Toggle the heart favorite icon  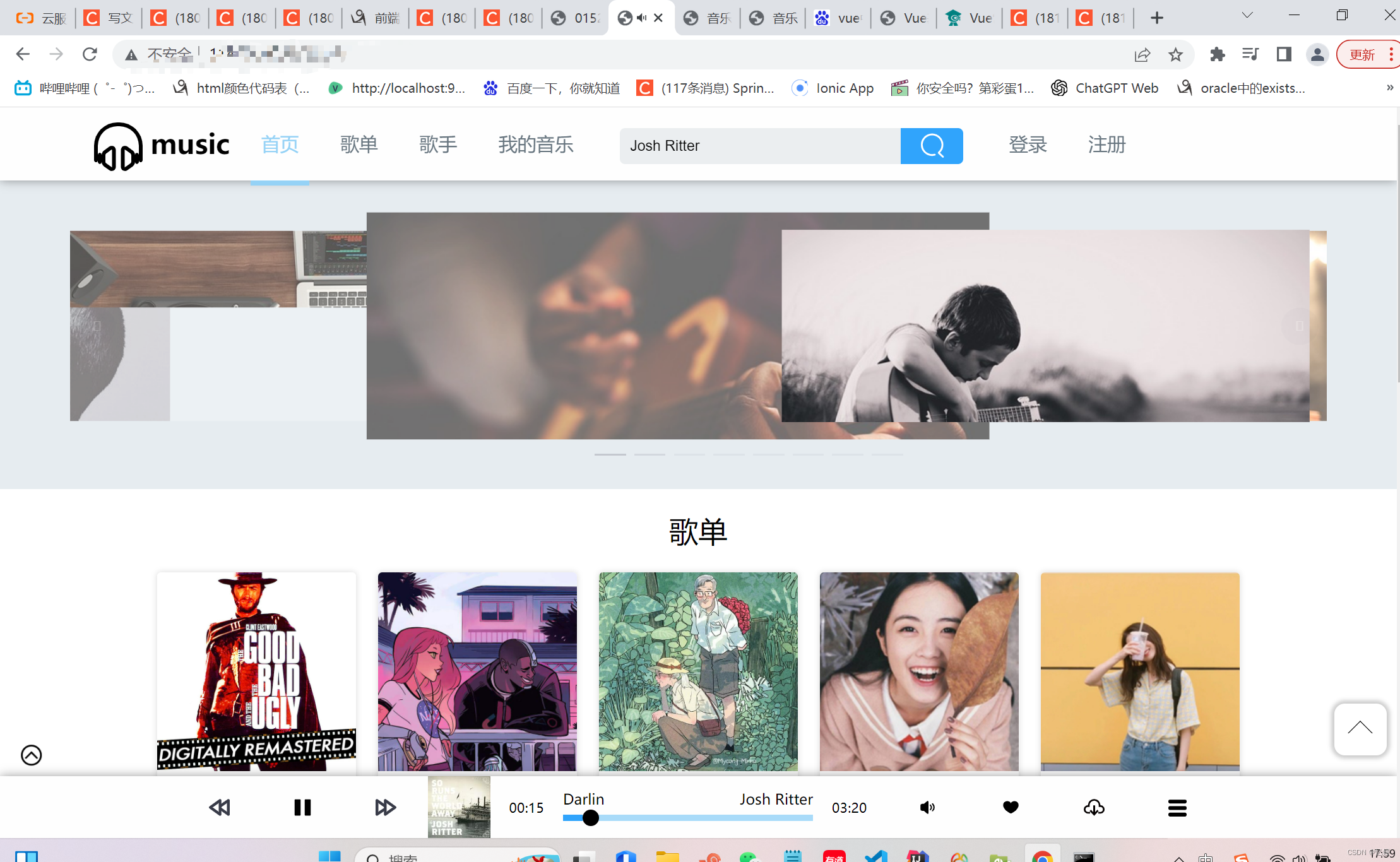(x=1011, y=807)
